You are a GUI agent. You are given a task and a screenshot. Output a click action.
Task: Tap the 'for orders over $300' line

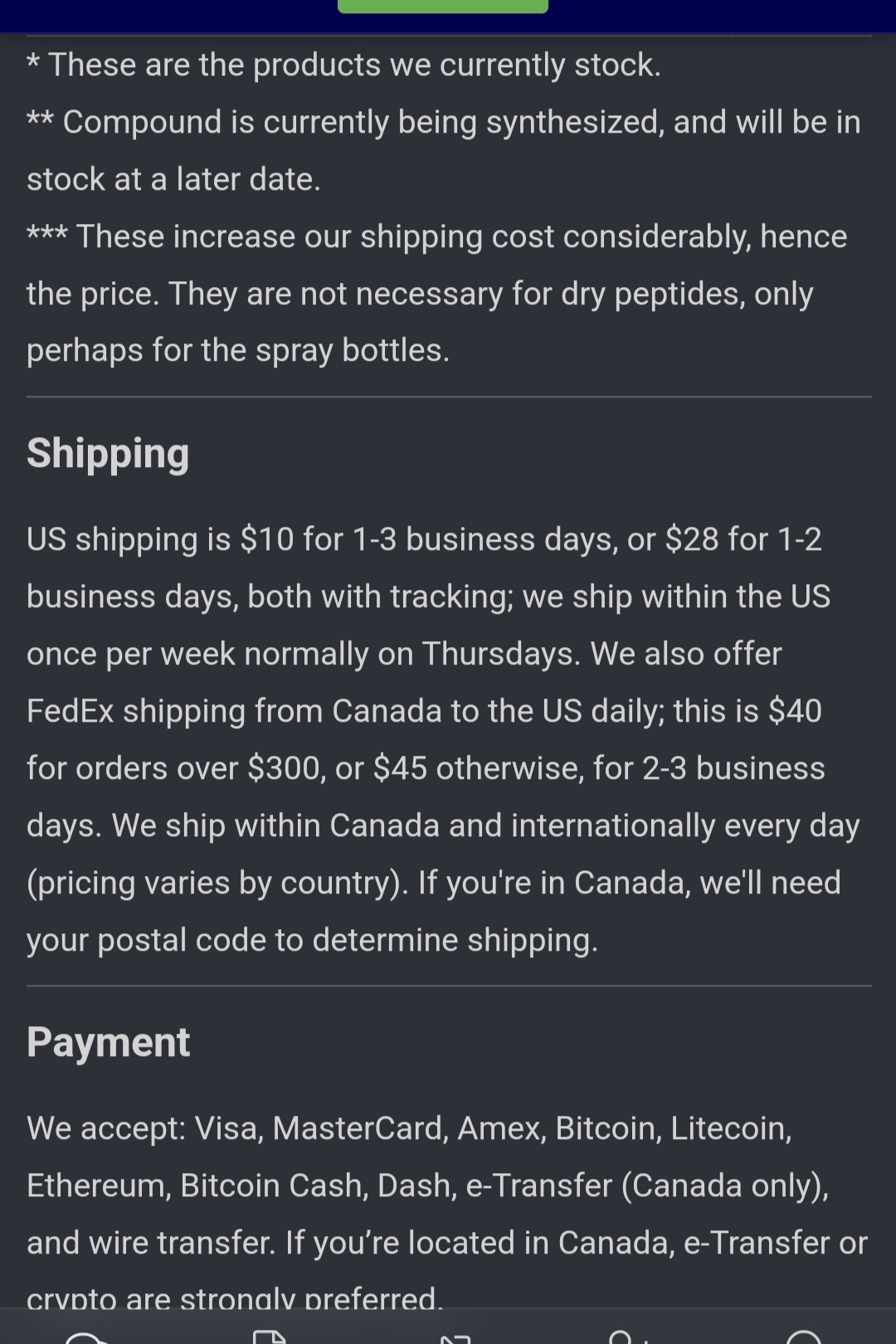426,769
